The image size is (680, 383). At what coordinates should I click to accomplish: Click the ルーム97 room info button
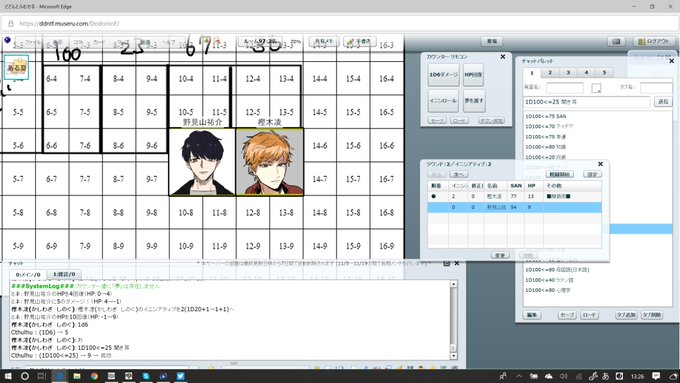click(260, 41)
